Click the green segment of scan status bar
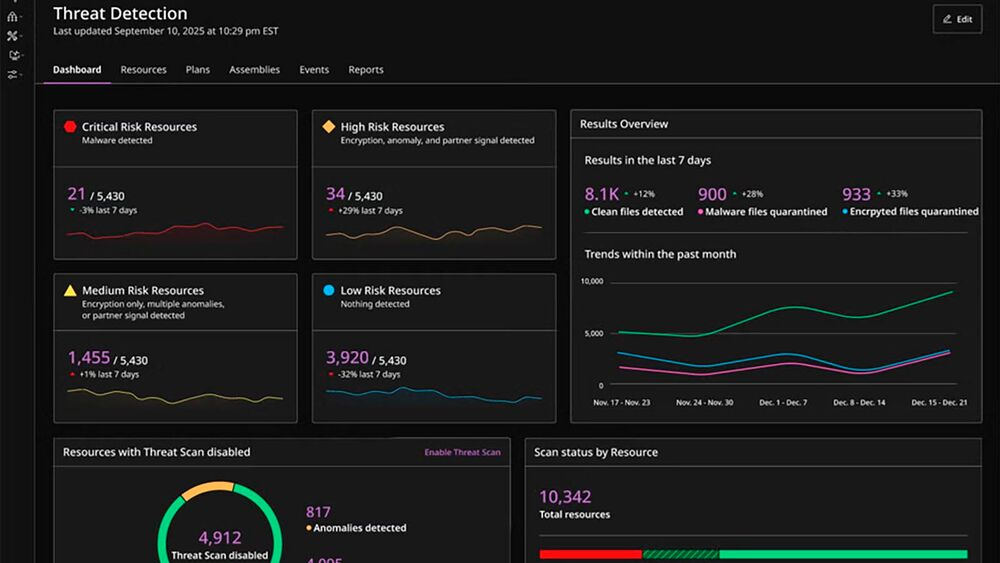1000x563 pixels. tap(843, 554)
